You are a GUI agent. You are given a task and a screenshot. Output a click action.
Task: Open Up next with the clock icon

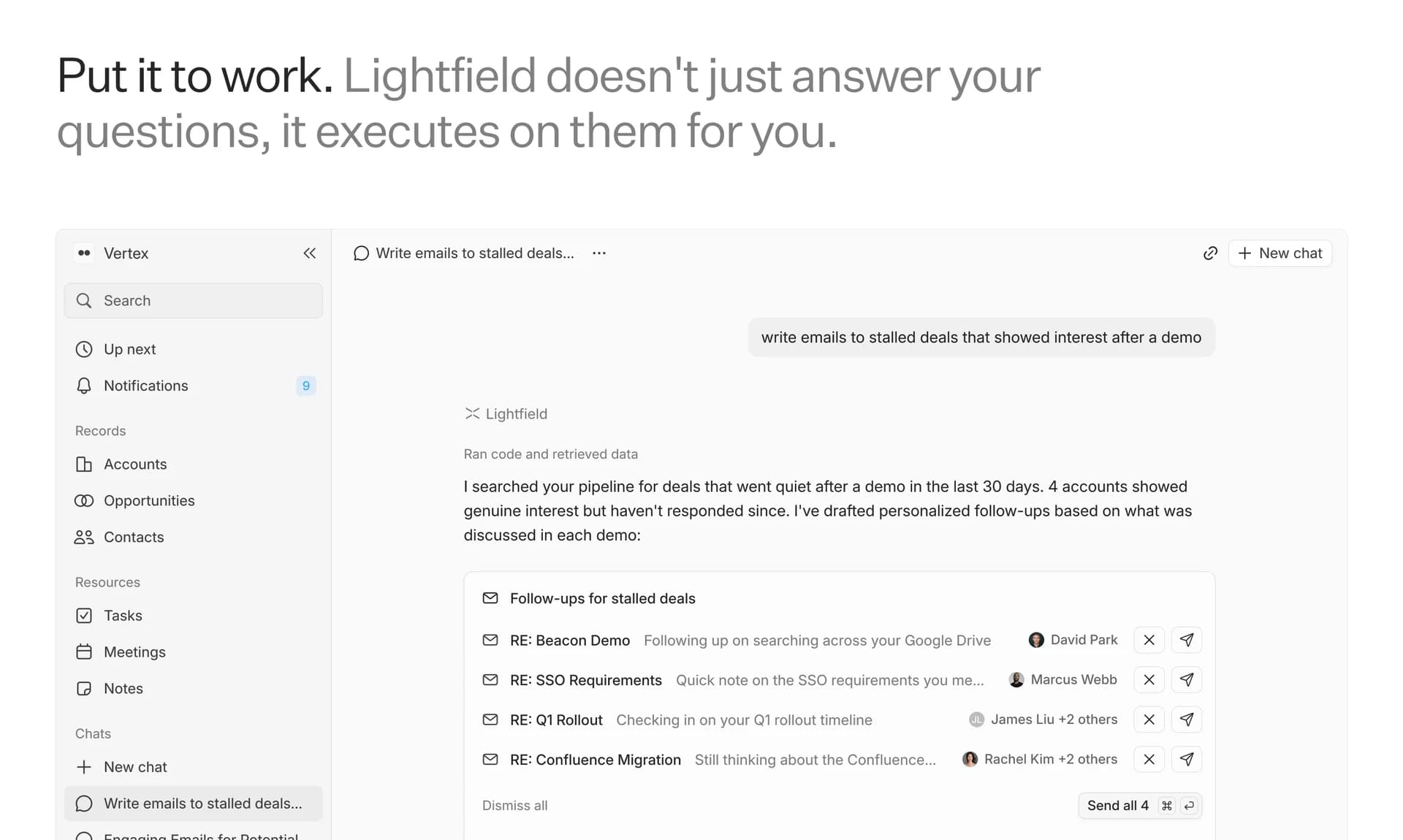point(129,349)
